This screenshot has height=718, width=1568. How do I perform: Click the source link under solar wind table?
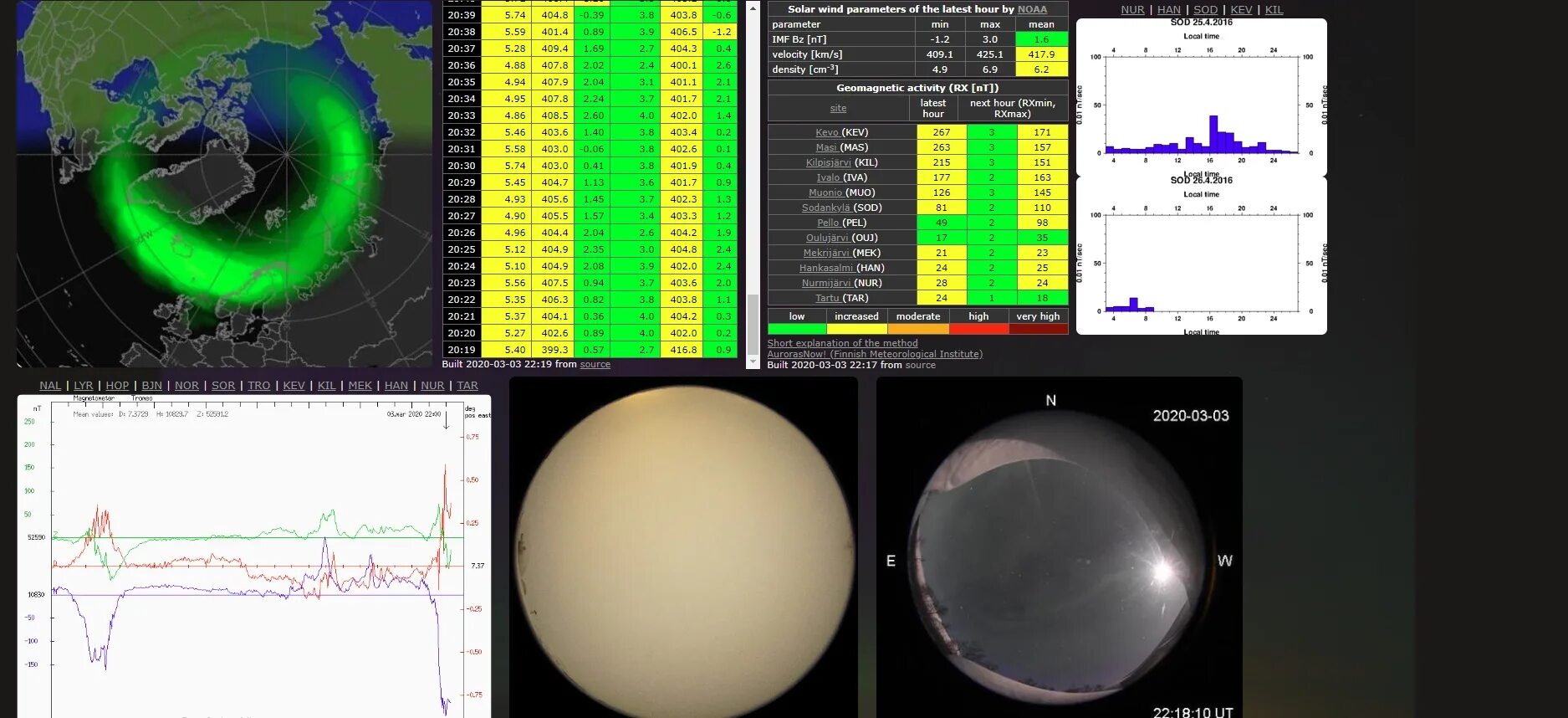pos(595,365)
